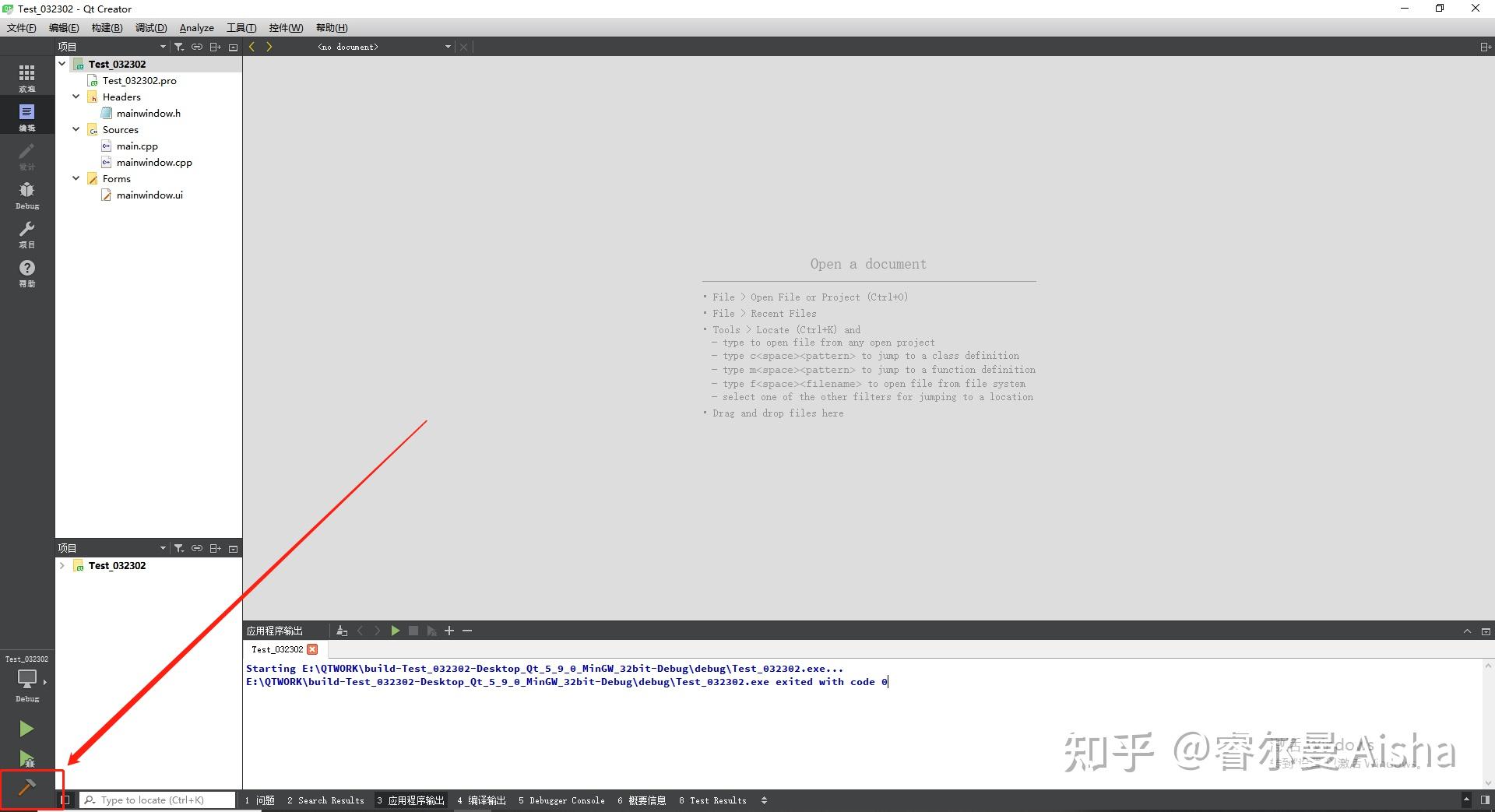Click filter icon in the lower project panel
This screenshot has width=1495, height=812.
[x=179, y=548]
